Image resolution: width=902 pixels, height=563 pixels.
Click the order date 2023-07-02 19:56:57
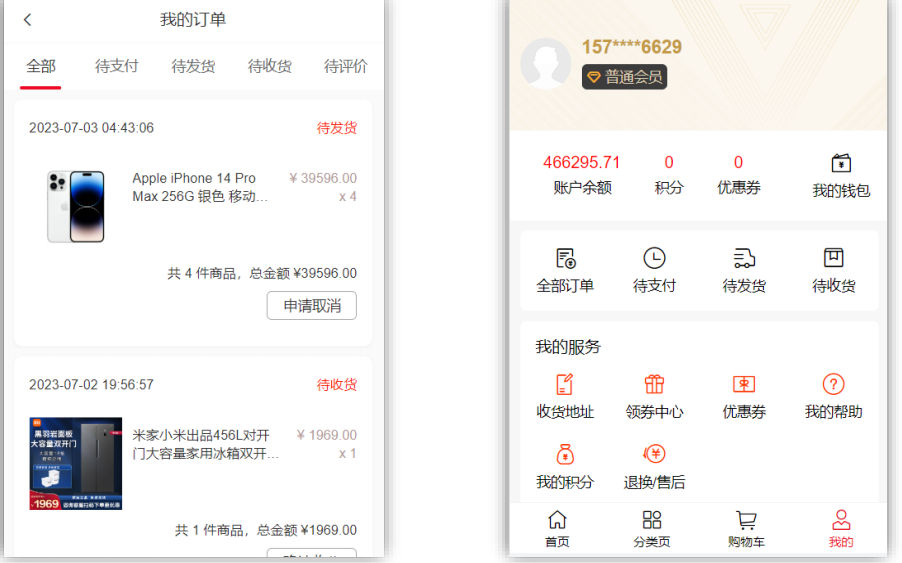[x=91, y=384]
